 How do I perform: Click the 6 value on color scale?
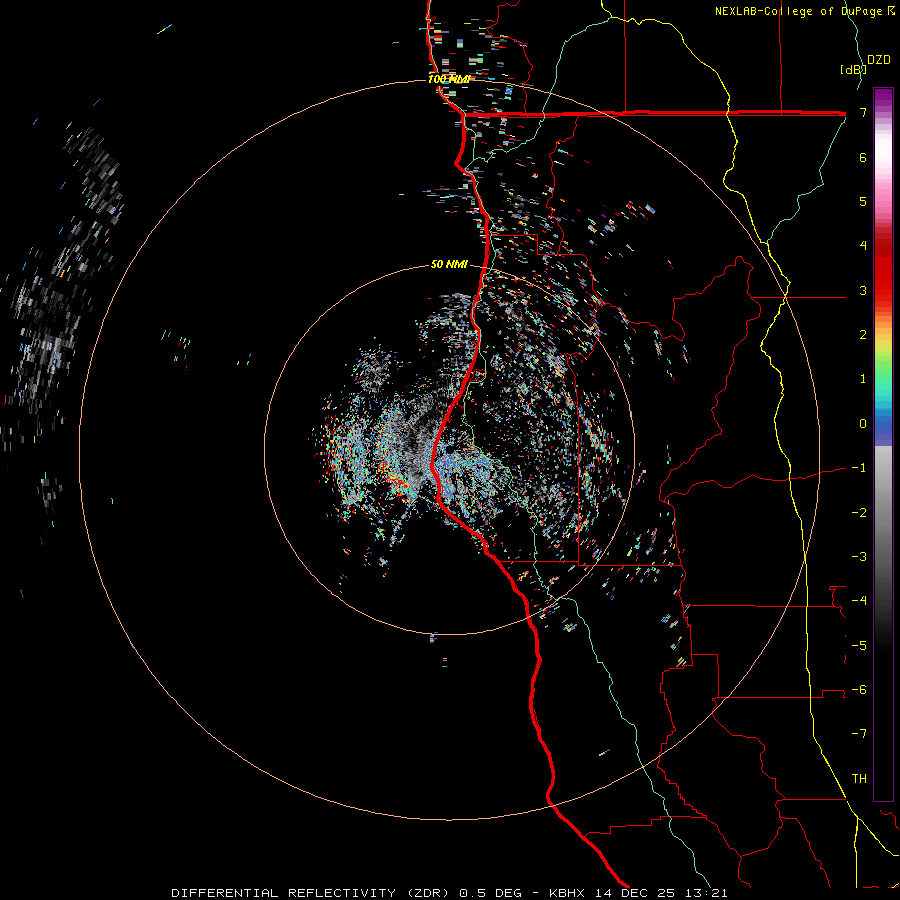coord(863,157)
